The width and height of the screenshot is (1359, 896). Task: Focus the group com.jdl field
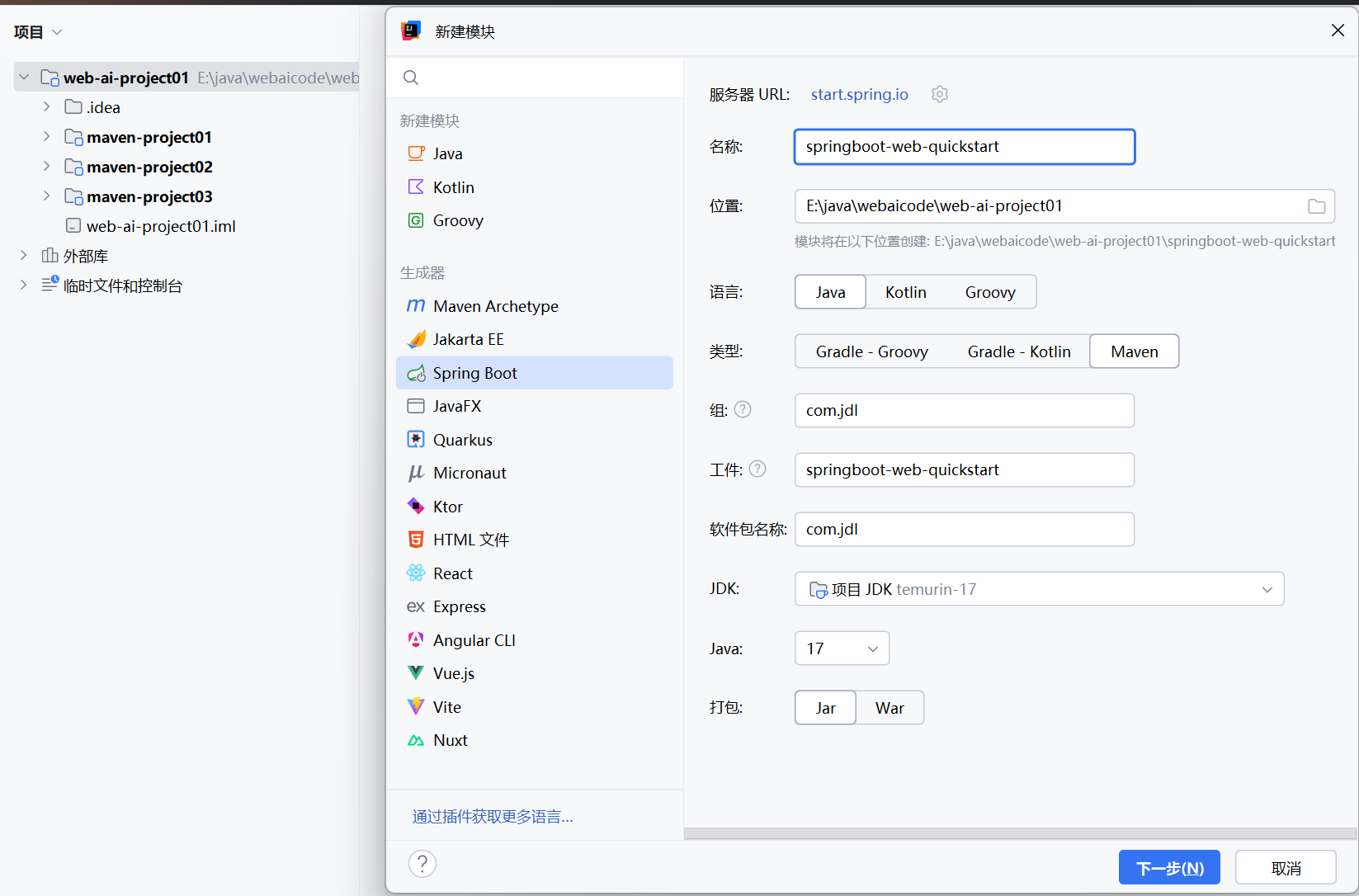pyautogui.click(x=965, y=410)
